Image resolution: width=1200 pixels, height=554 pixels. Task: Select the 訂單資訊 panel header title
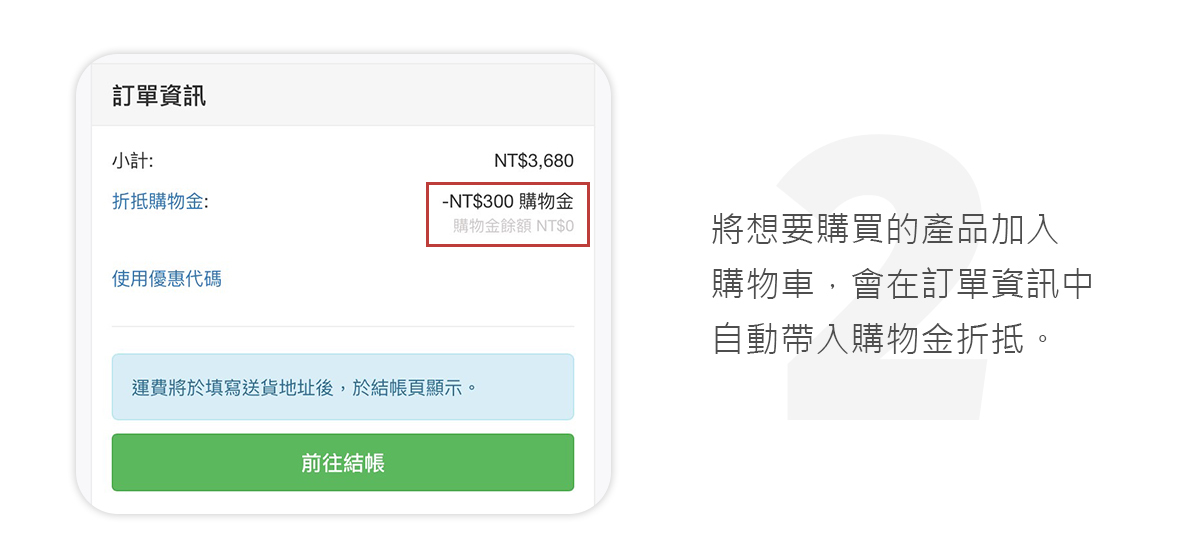(x=159, y=96)
